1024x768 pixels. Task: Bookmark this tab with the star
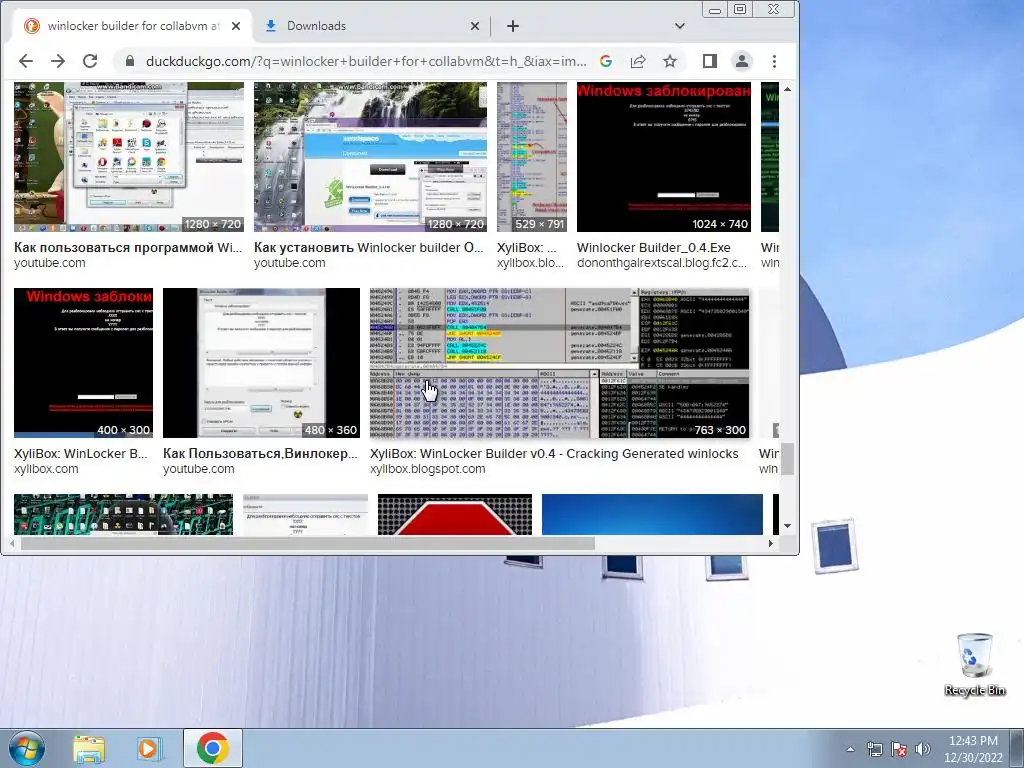pyautogui.click(x=670, y=61)
